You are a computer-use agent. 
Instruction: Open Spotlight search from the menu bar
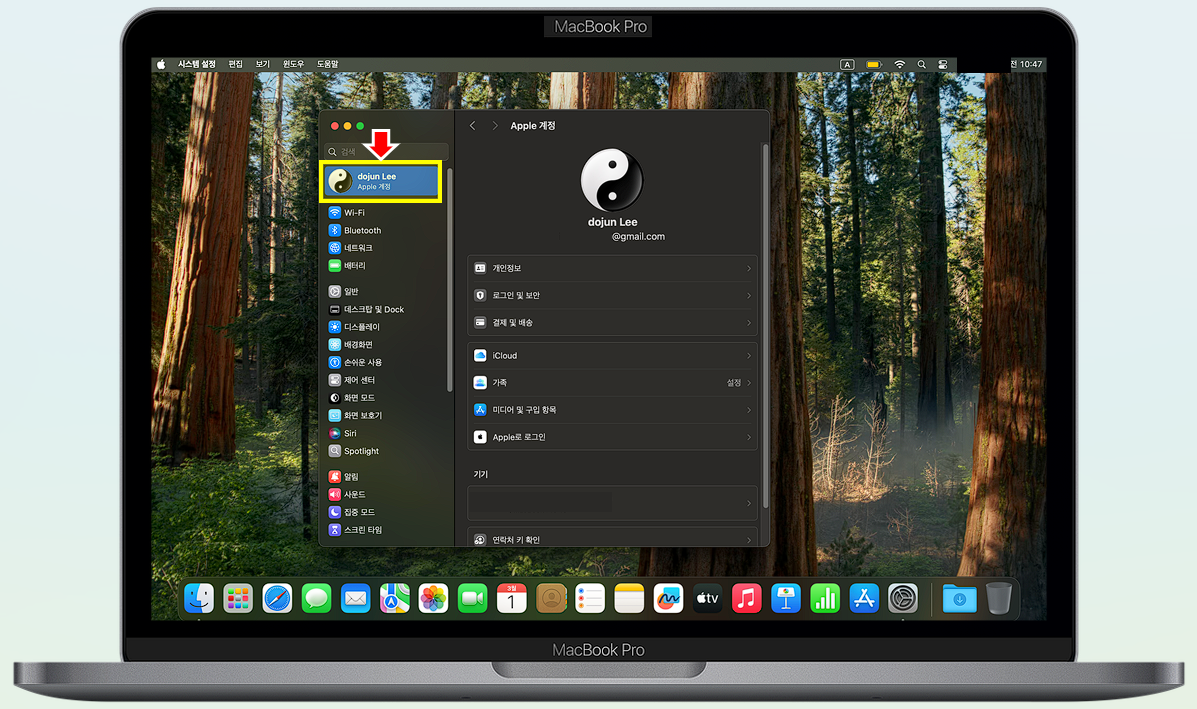pyautogui.click(x=921, y=65)
